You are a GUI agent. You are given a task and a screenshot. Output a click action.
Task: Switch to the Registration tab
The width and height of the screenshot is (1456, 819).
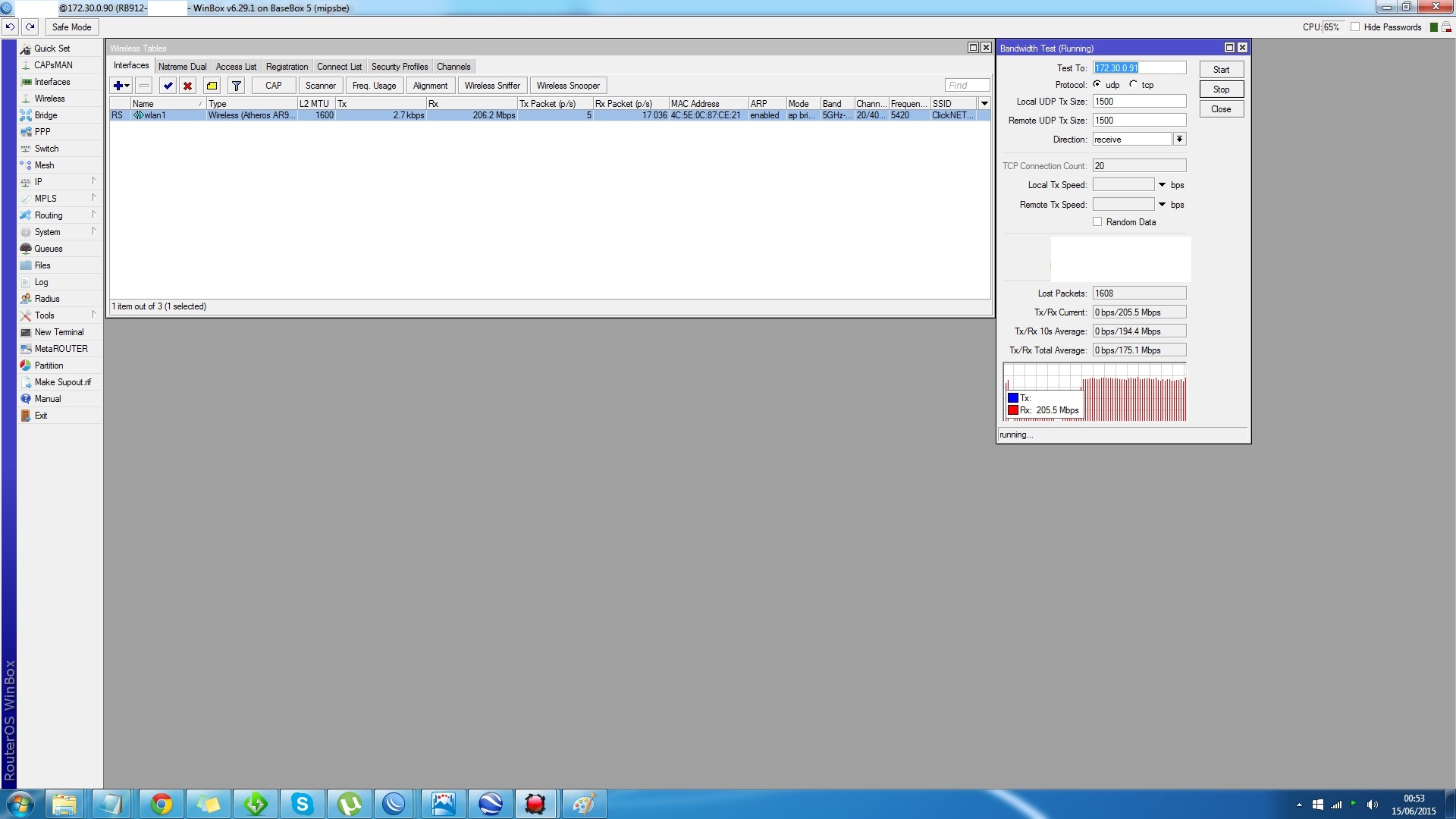click(x=287, y=67)
